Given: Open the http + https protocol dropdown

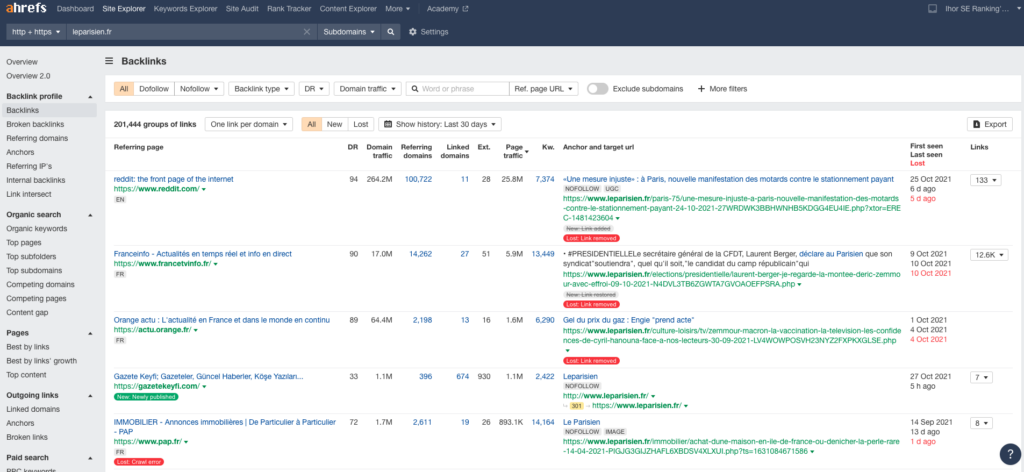Looking at the screenshot, I should [x=37, y=31].
